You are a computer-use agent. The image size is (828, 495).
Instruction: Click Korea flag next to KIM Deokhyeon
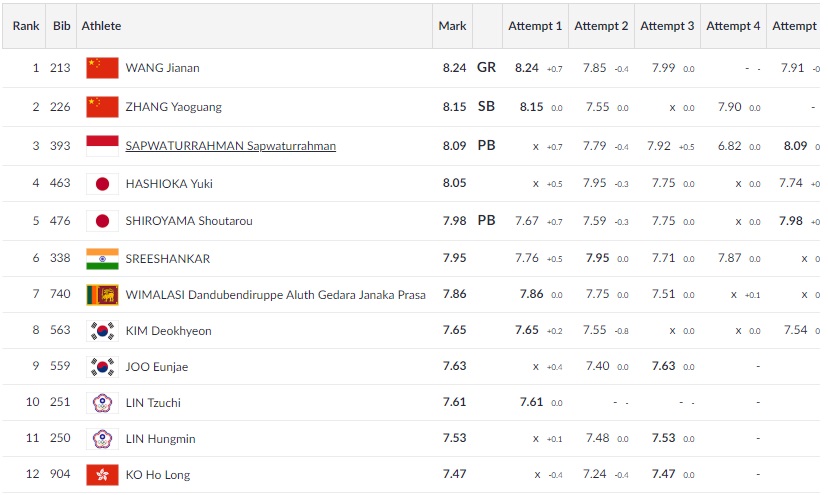pyautogui.click(x=102, y=330)
